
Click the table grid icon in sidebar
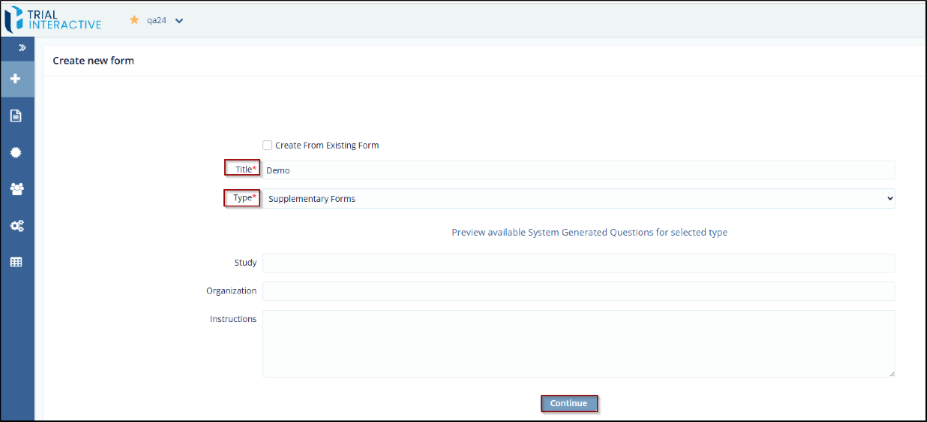point(16,262)
